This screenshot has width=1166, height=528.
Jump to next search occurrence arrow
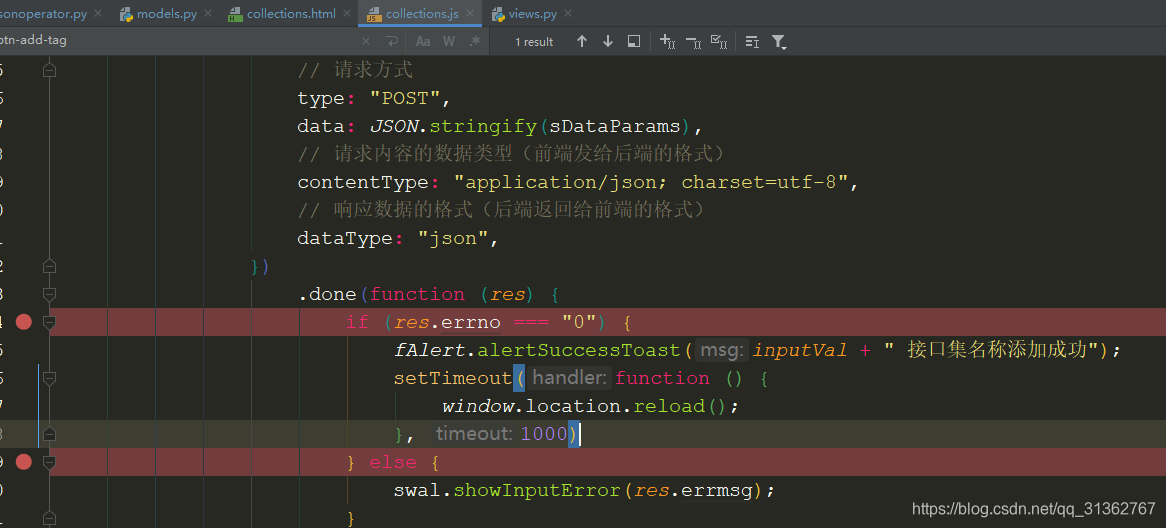pyautogui.click(x=607, y=41)
